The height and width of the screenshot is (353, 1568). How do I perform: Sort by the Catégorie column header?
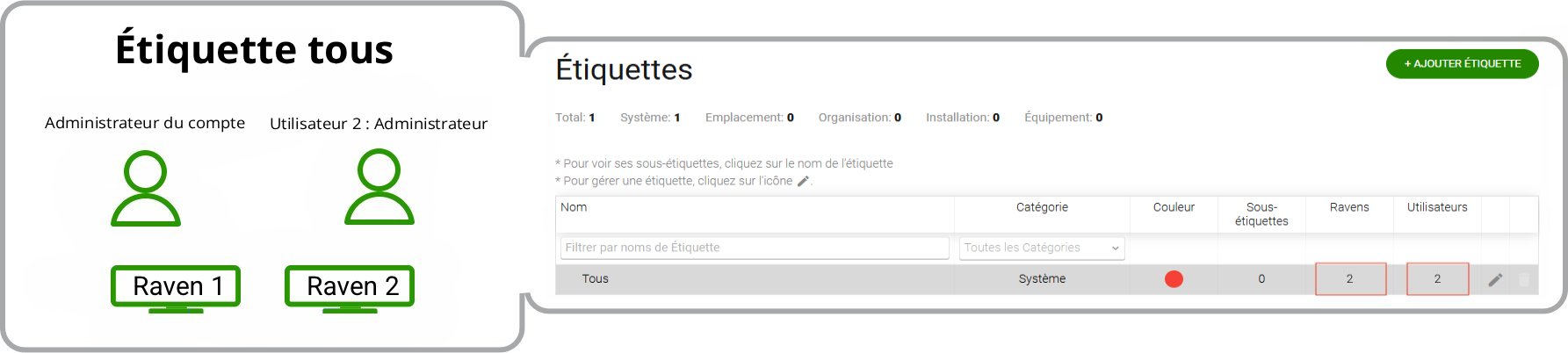(x=1042, y=207)
